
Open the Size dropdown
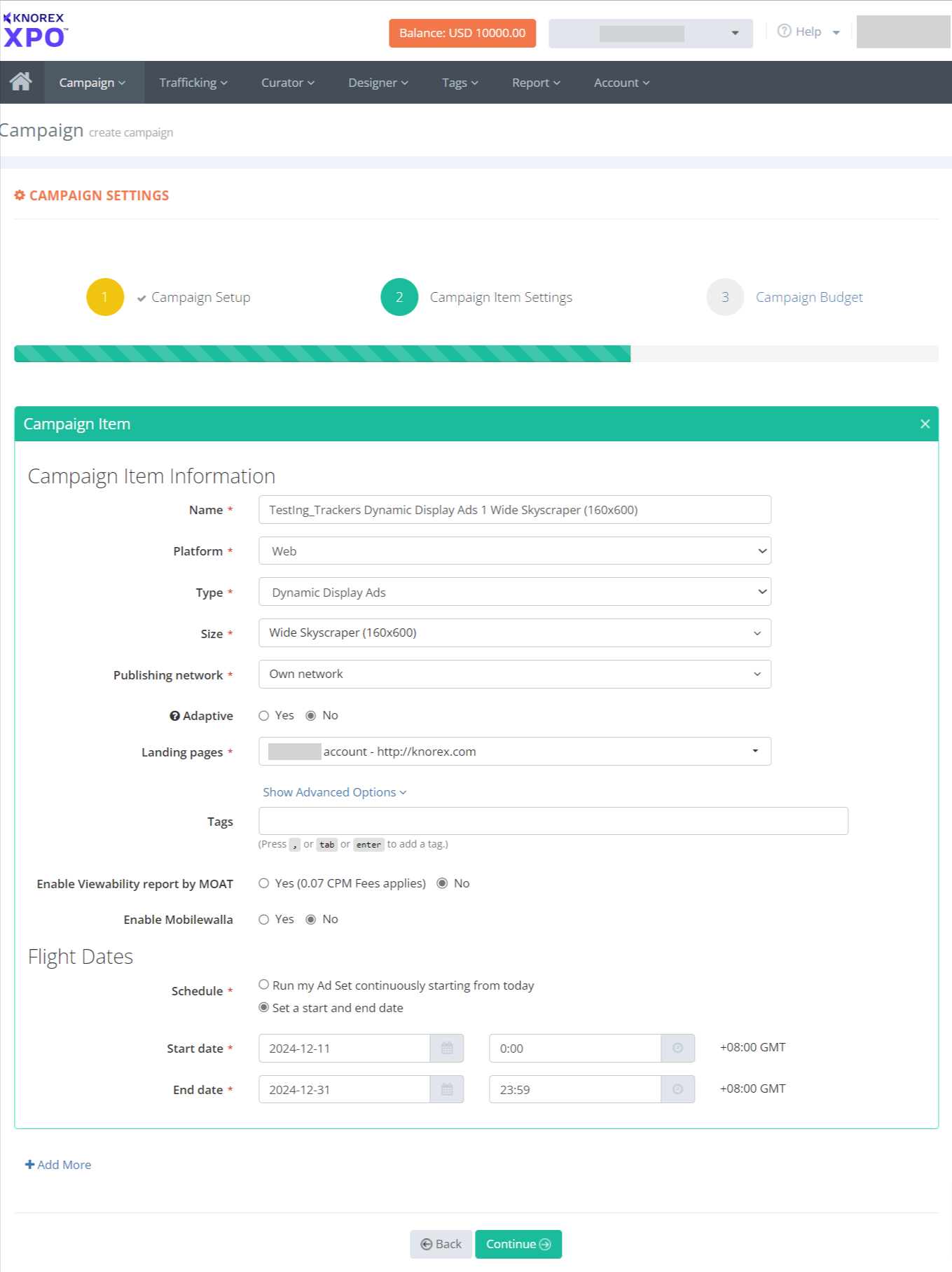(x=514, y=633)
